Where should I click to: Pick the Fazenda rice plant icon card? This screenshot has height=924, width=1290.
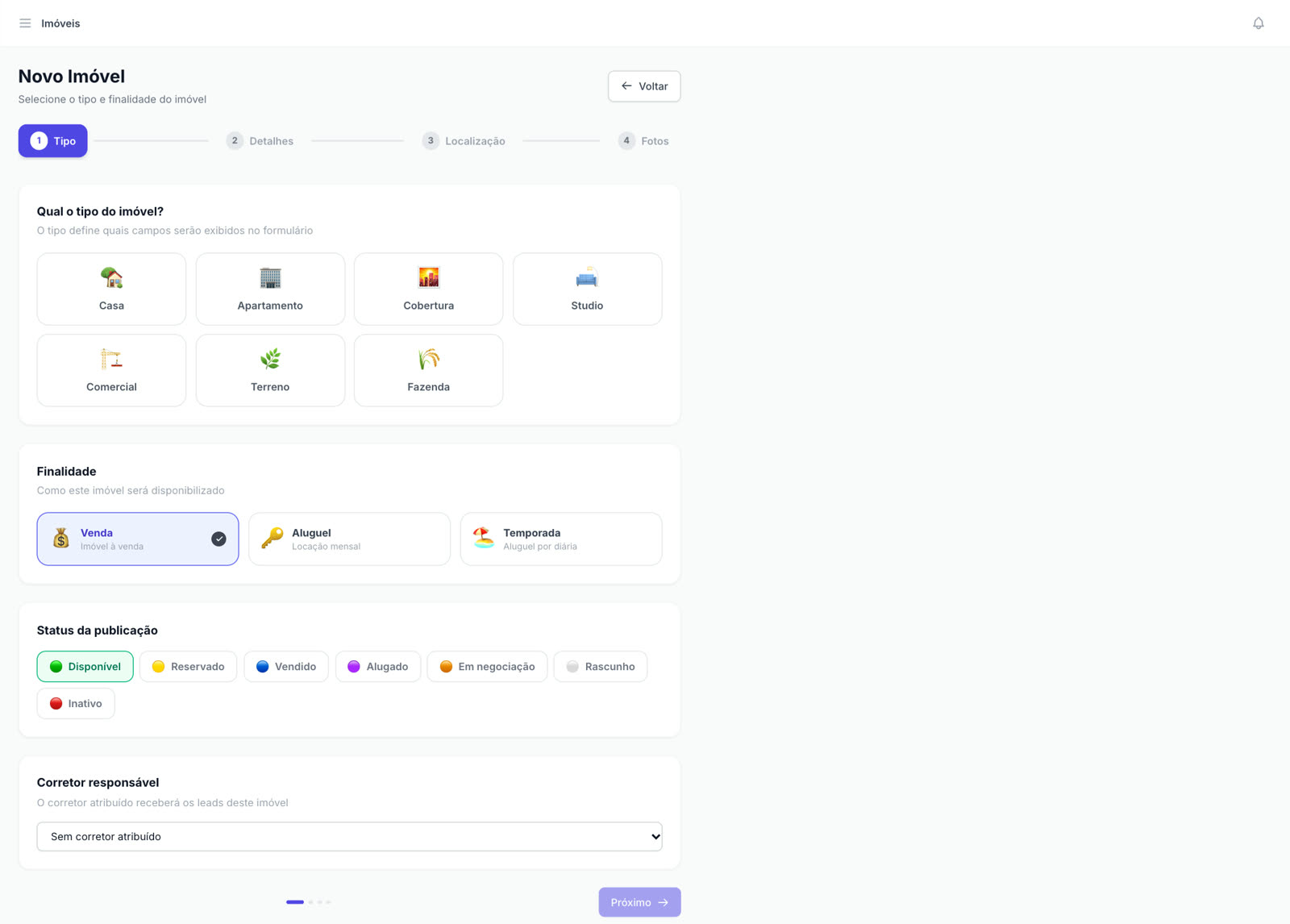pyautogui.click(x=428, y=370)
